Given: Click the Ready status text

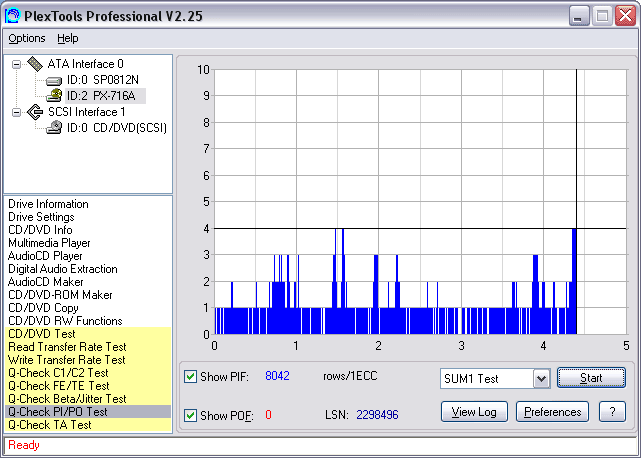Looking at the screenshot, I should point(24,445).
